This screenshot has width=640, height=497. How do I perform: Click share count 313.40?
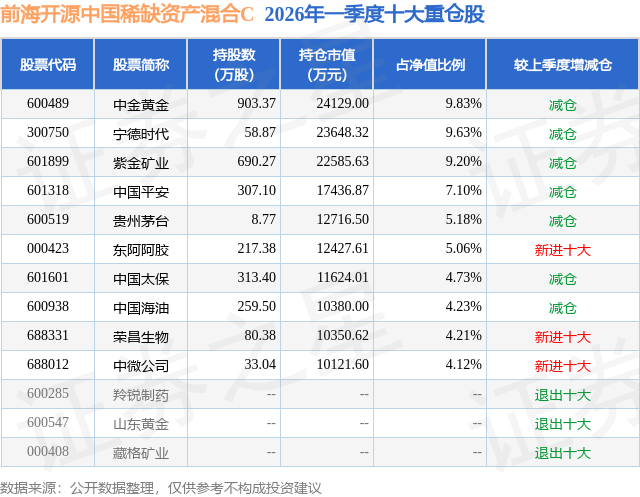tap(256, 277)
